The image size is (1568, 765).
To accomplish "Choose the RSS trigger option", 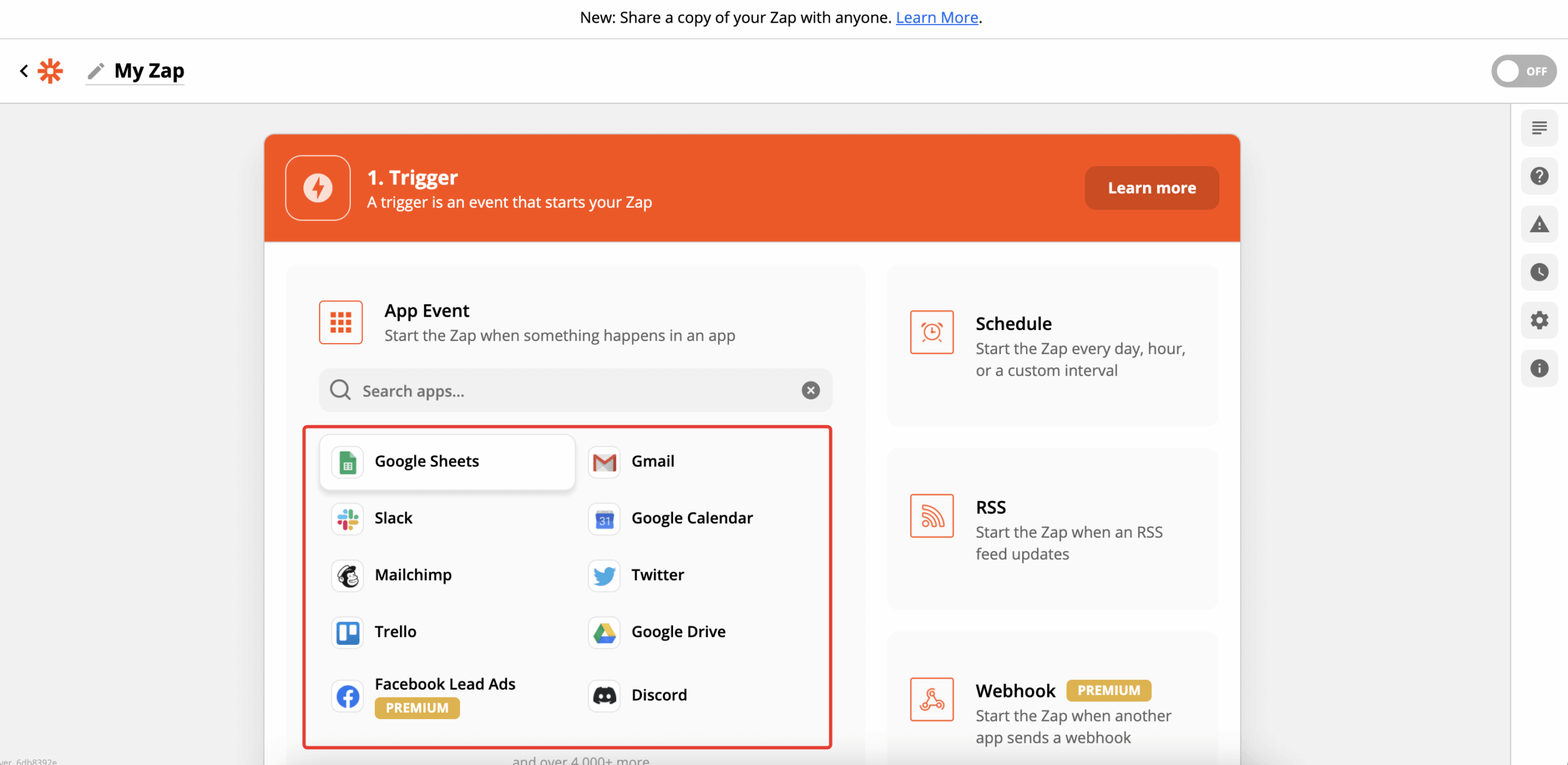I will pos(1052,529).
